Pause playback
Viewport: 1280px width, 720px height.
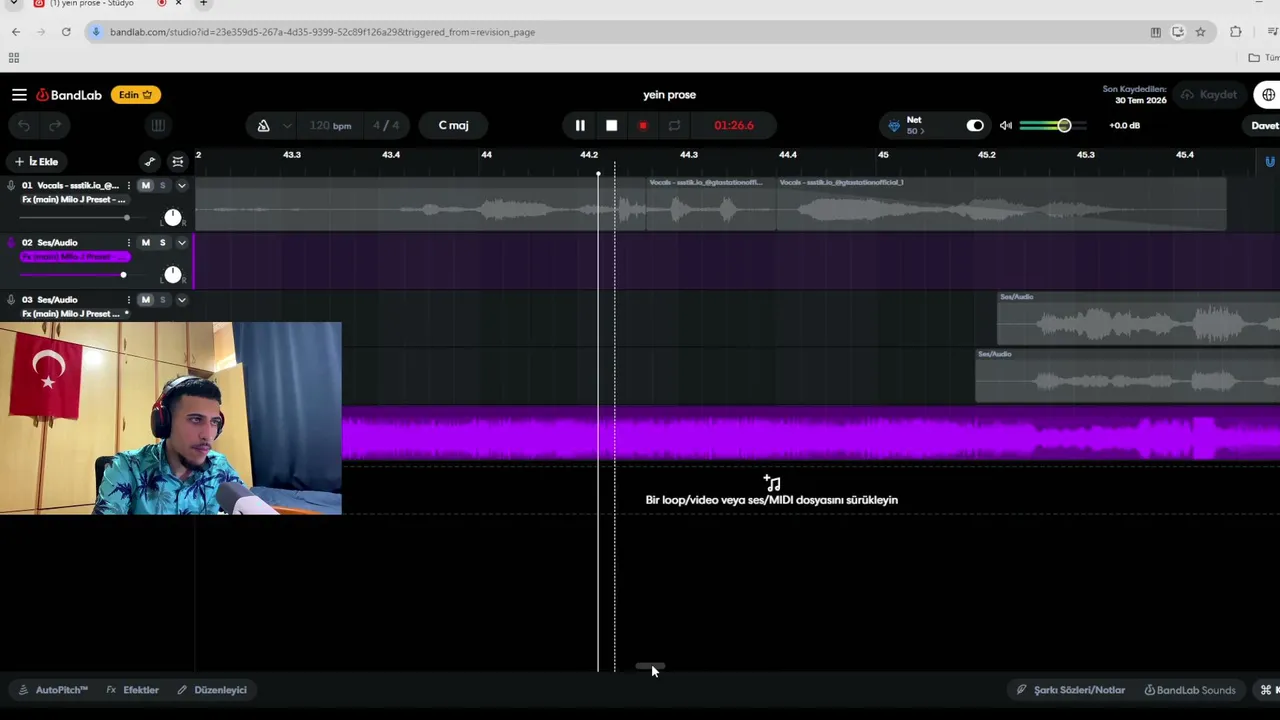click(x=580, y=126)
